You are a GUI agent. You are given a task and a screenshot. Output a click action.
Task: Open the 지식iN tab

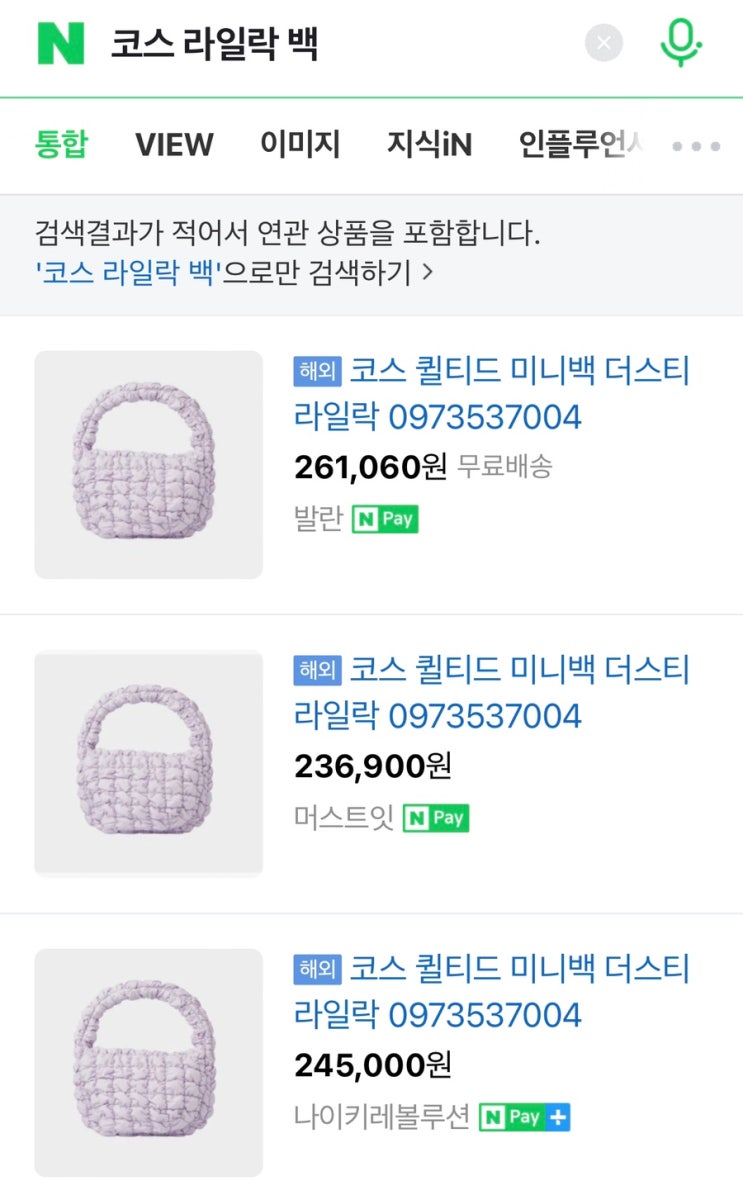pyautogui.click(x=429, y=145)
